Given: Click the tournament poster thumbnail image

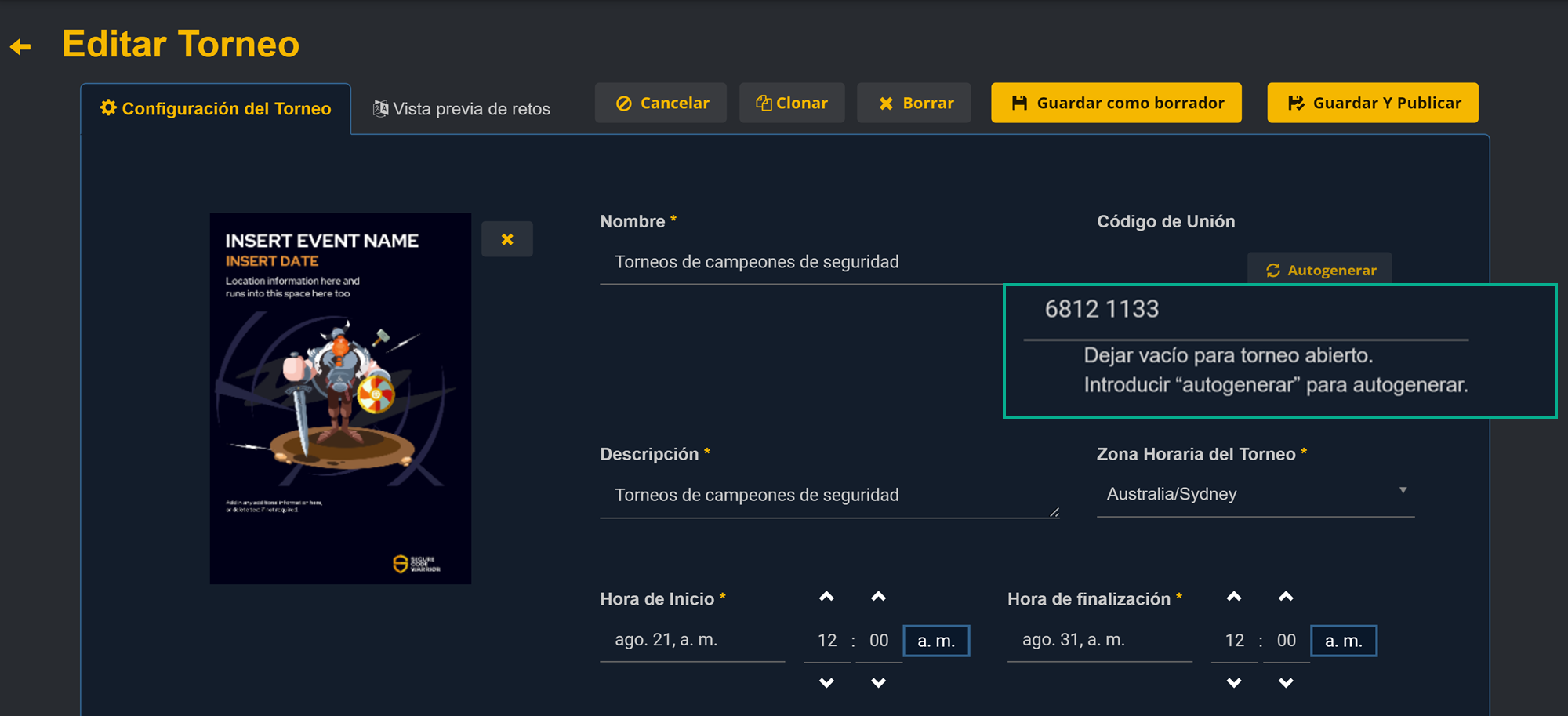Looking at the screenshot, I should [340, 398].
